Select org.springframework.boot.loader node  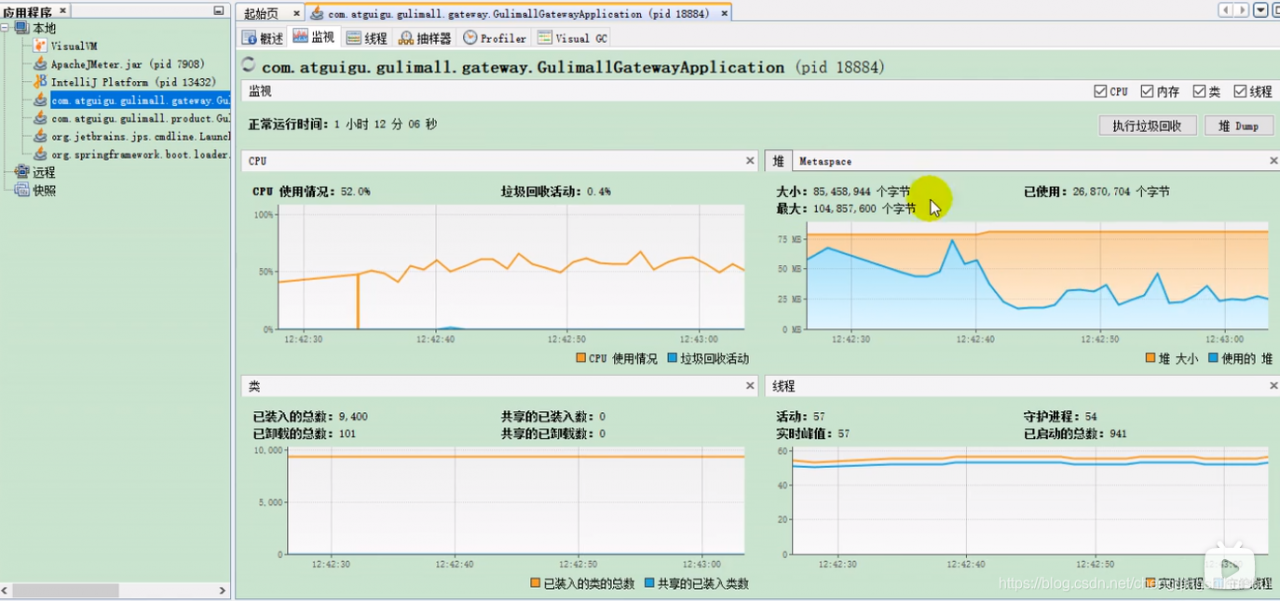pos(140,154)
